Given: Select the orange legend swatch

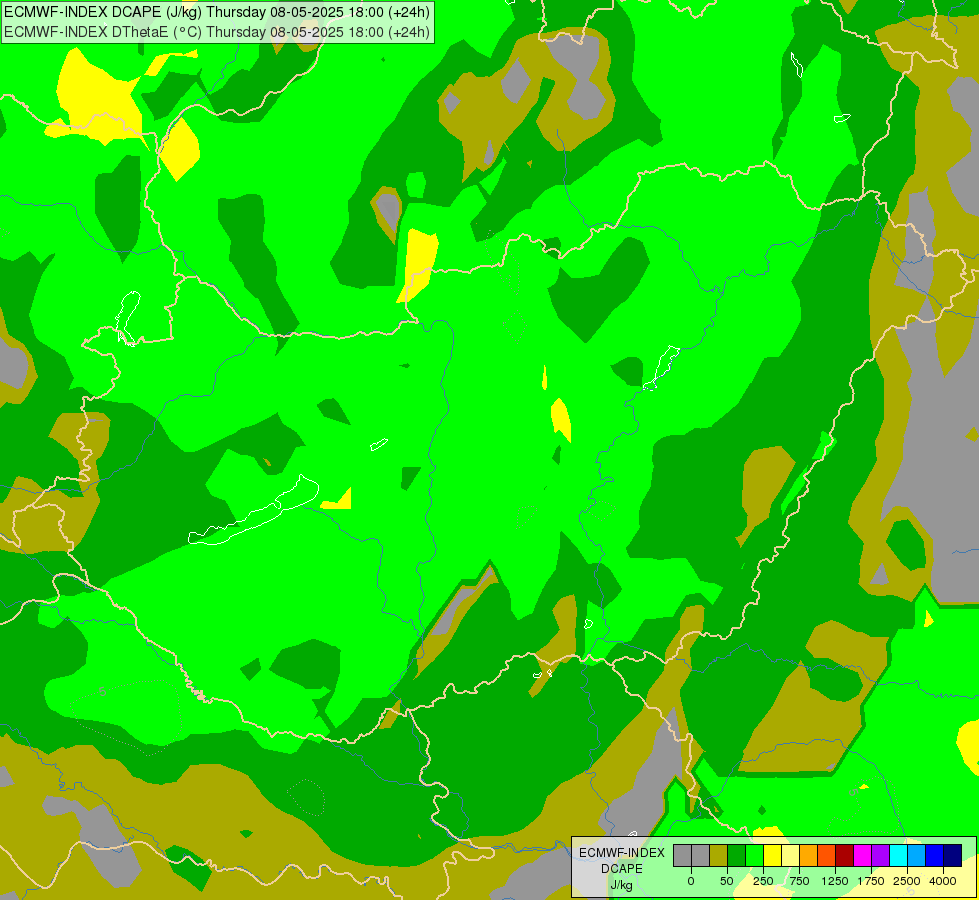Looking at the screenshot, I should click(x=809, y=856).
